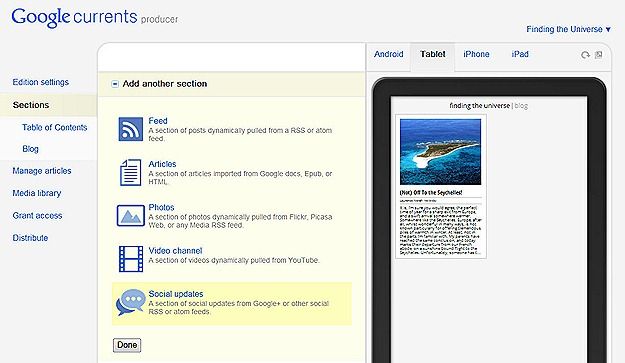Choose the Articles section link
The height and width of the screenshot is (363, 625).
[162, 164]
